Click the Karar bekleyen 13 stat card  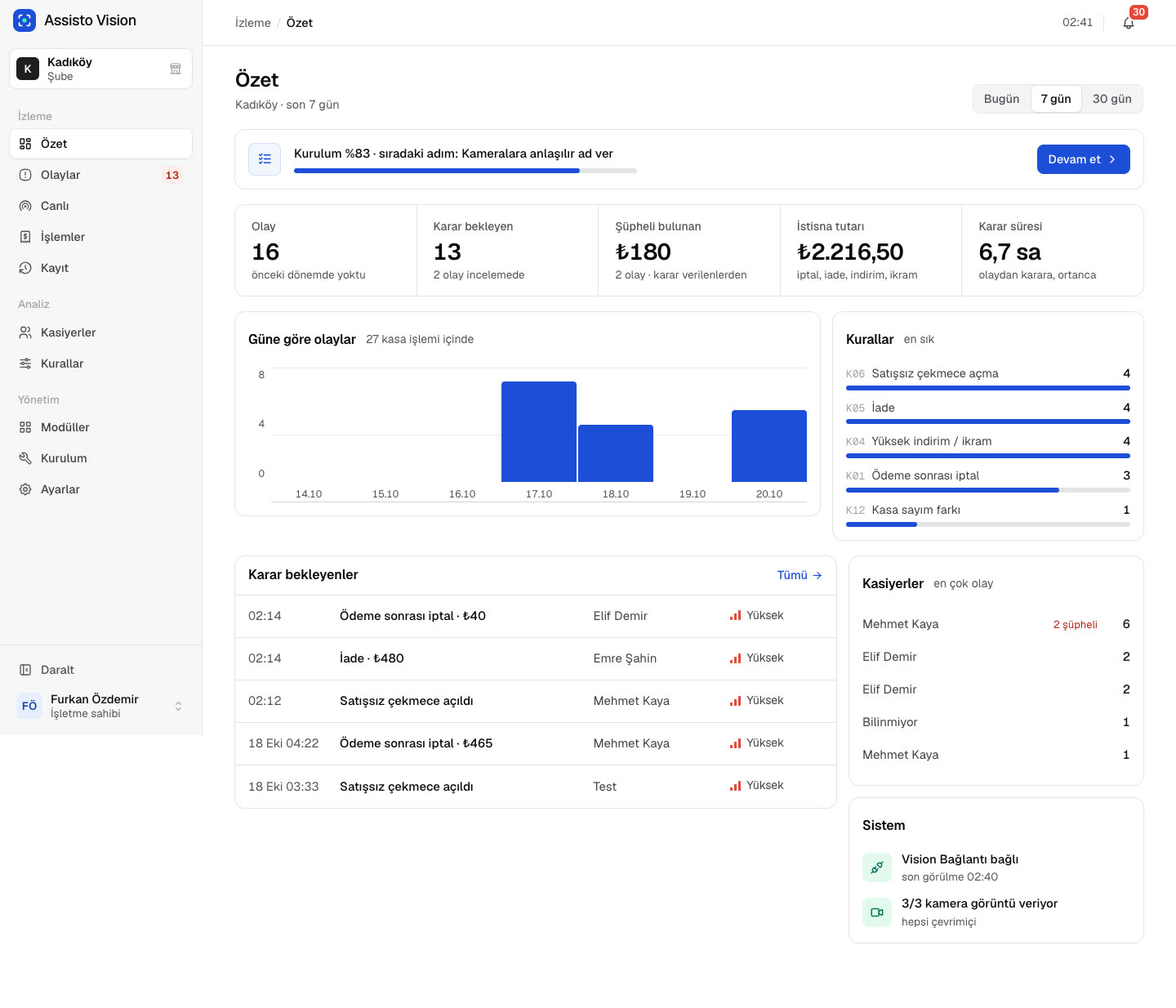click(x=507, y=250)
